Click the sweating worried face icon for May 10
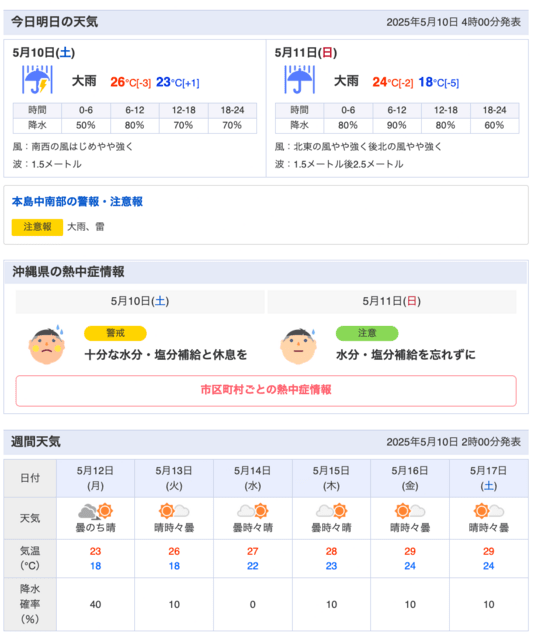 click(47, 345)
